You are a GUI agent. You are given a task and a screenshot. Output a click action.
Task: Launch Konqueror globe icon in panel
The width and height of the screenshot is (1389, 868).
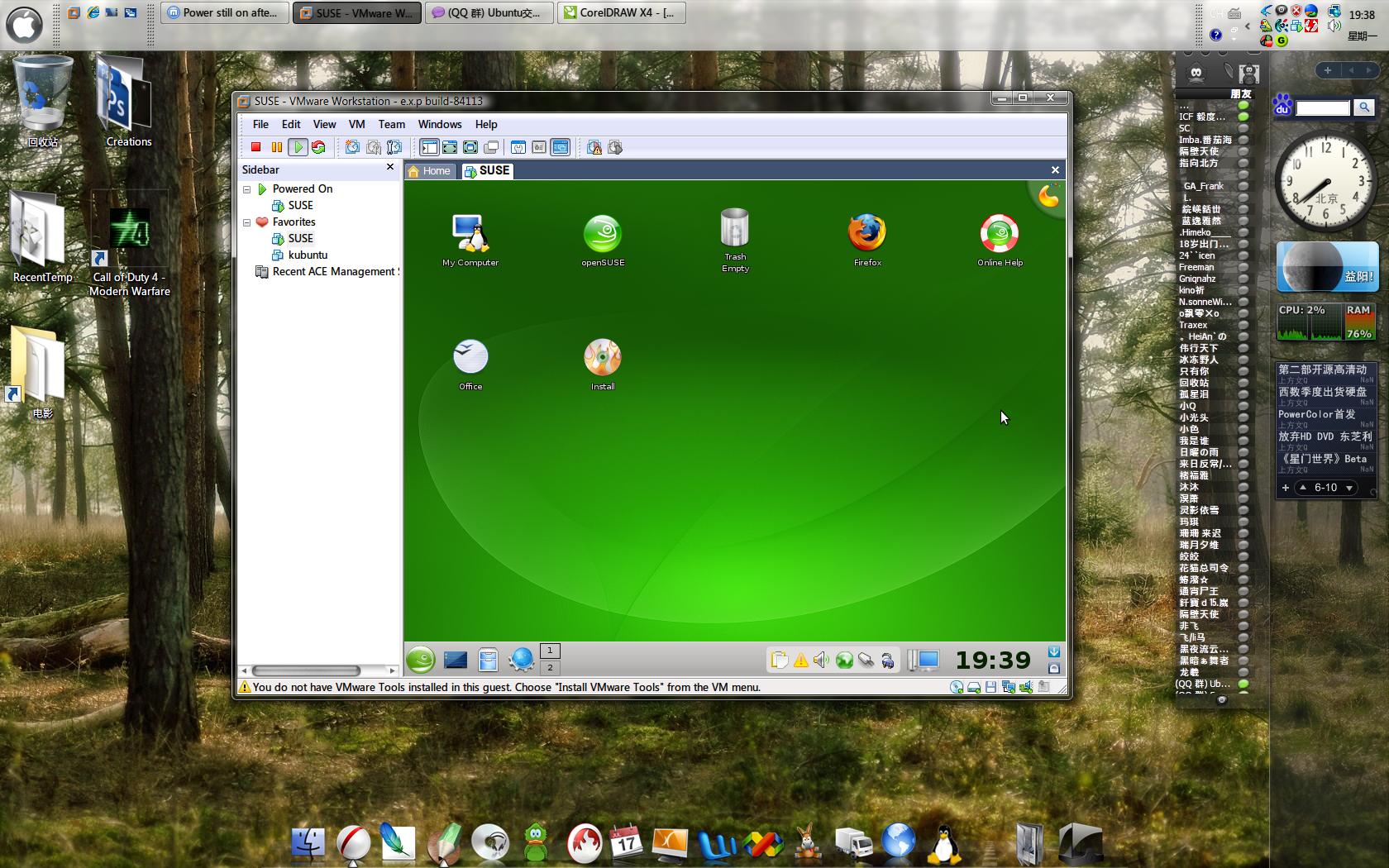522,660
